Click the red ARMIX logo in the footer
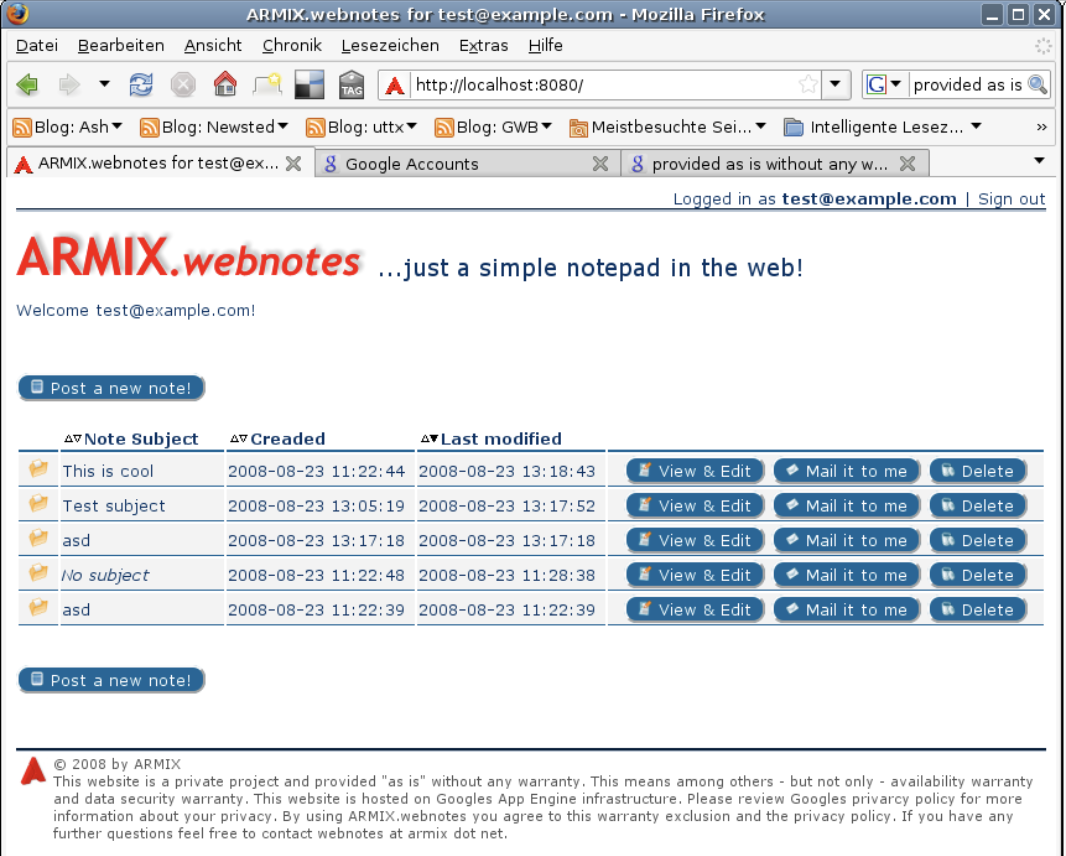 tap(31, 771)
